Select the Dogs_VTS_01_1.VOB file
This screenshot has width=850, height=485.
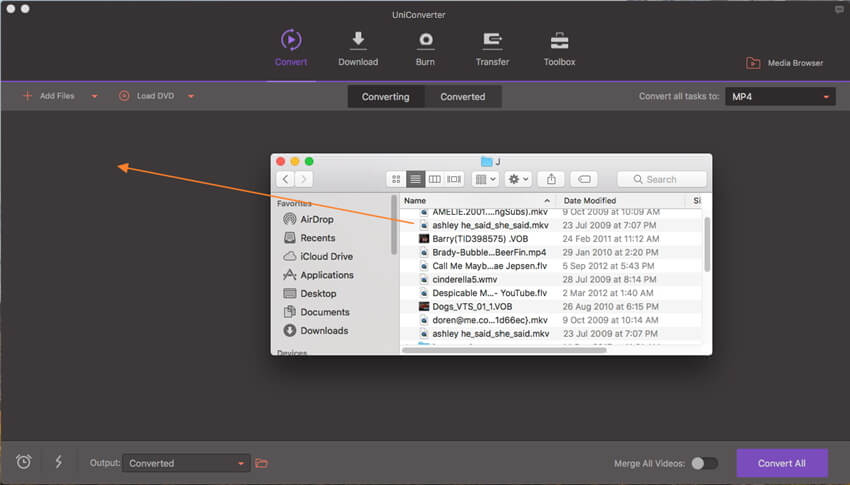click(x=551, y=306)
